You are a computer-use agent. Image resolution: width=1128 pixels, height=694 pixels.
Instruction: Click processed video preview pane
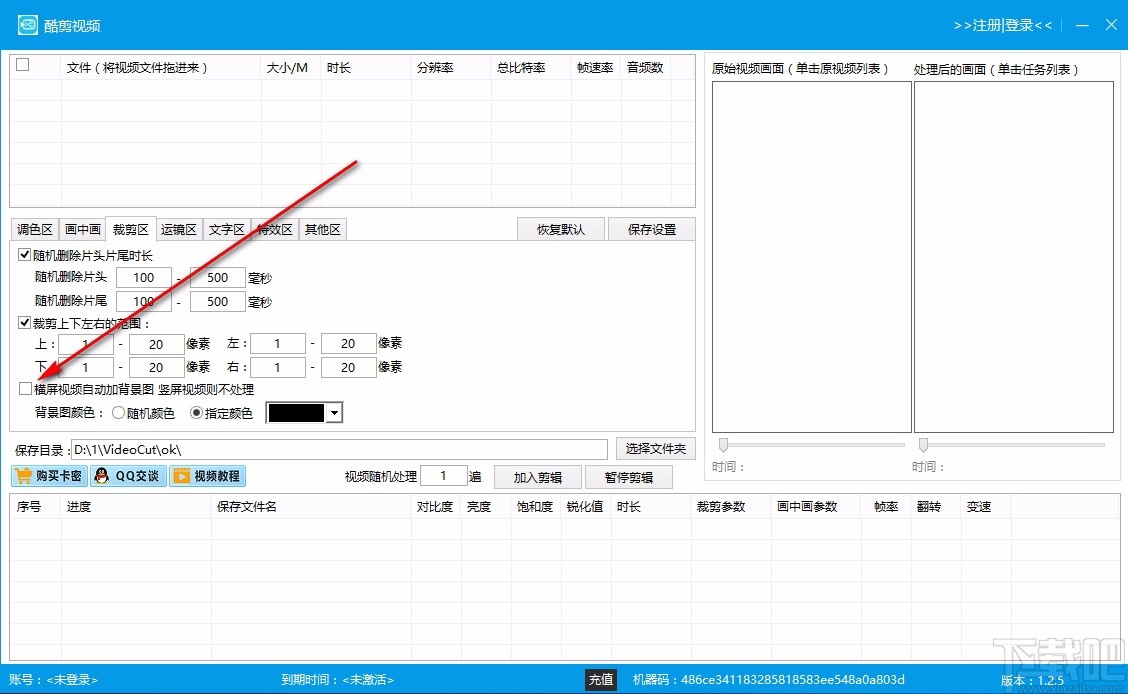pyautogui.click(x=1014, y=257)
